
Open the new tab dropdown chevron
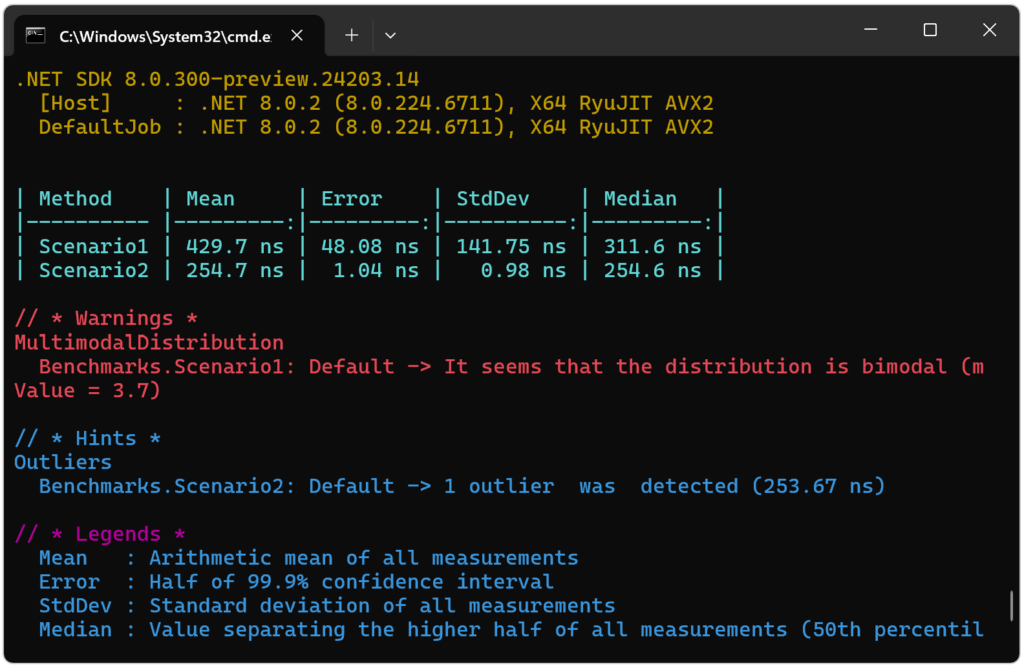(390, 35)
